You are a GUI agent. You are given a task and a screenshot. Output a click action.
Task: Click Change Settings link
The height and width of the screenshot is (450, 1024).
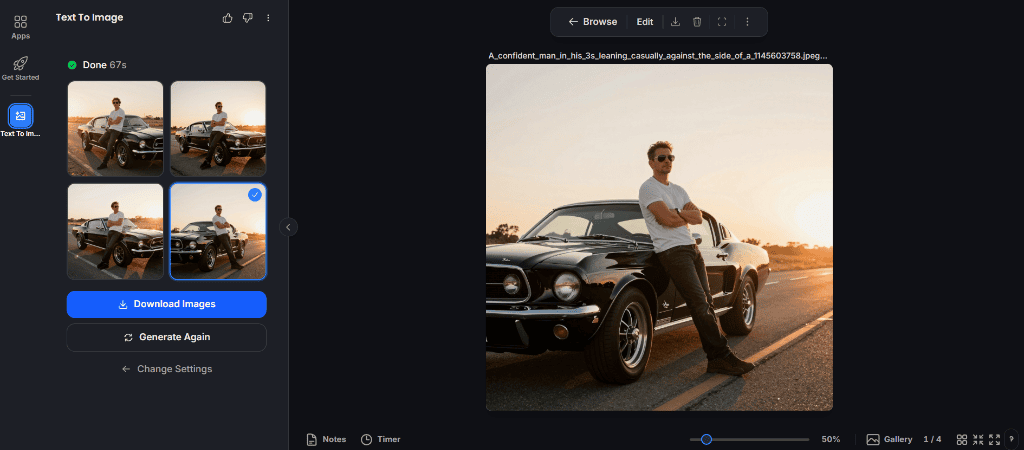pos(167,369)
